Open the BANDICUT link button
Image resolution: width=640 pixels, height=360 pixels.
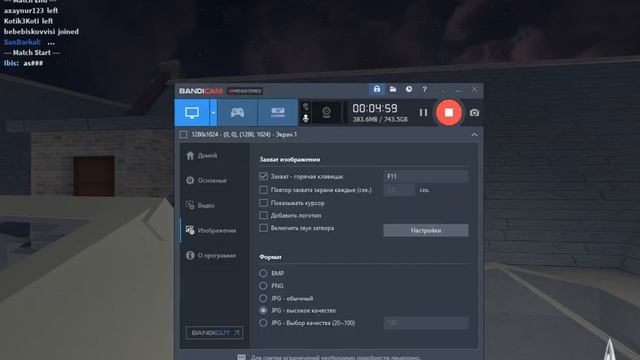click(214, 333)
